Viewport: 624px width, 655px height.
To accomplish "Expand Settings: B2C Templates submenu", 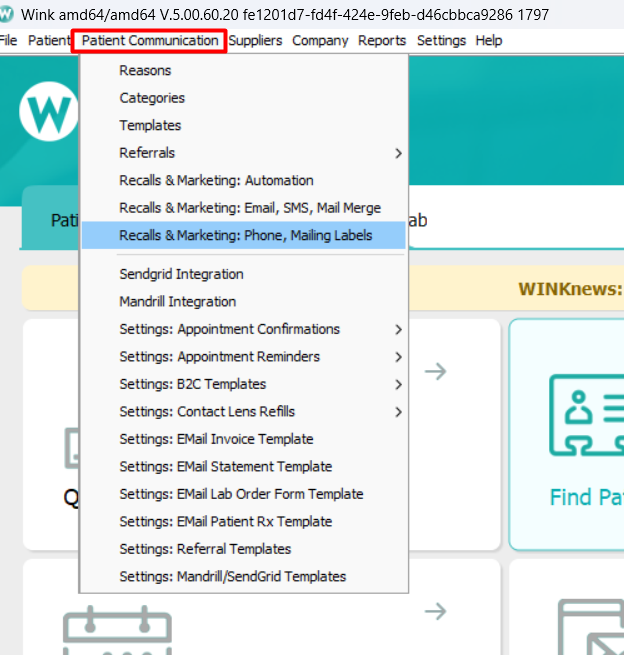I will point(244,384).
